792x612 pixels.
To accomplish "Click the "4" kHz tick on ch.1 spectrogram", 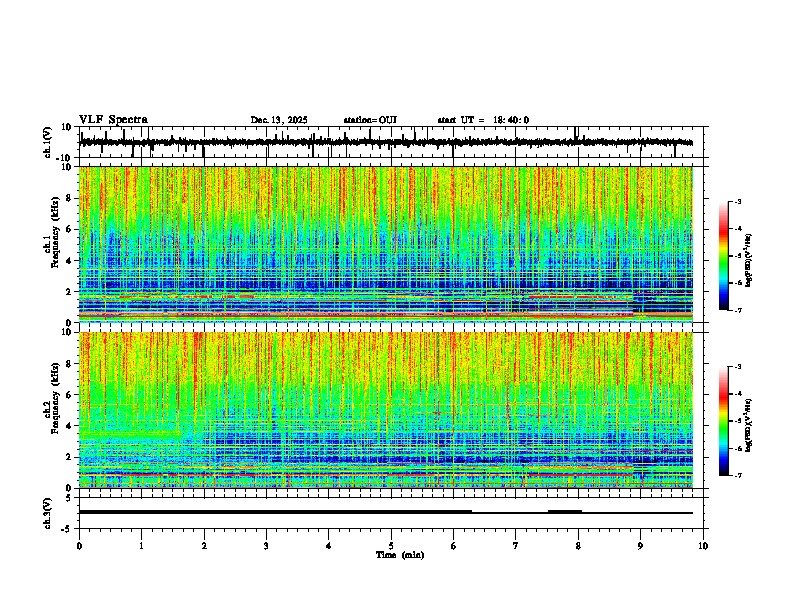I will pos(69,261).
